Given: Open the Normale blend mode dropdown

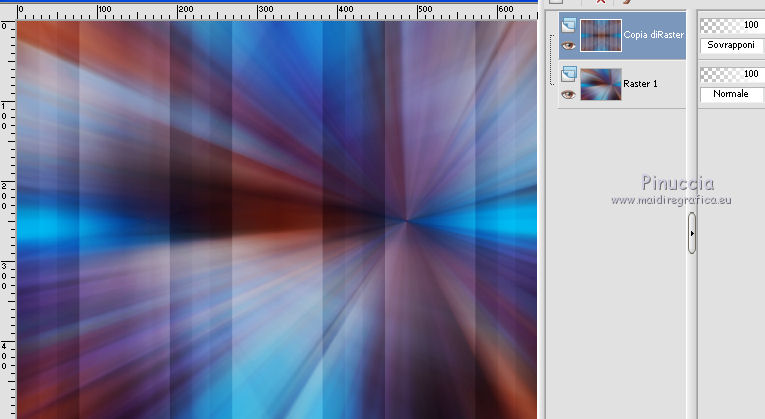Looking at the screenshot, I should [732, 94].
